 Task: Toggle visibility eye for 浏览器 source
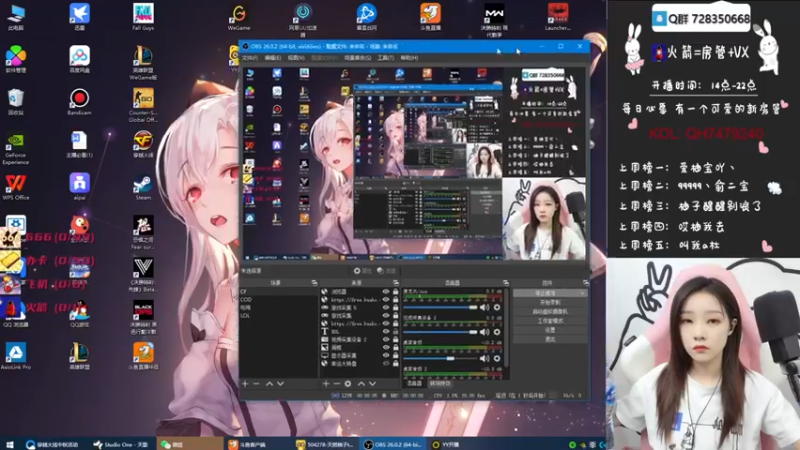pyautogui.click(x=386, y=292)
